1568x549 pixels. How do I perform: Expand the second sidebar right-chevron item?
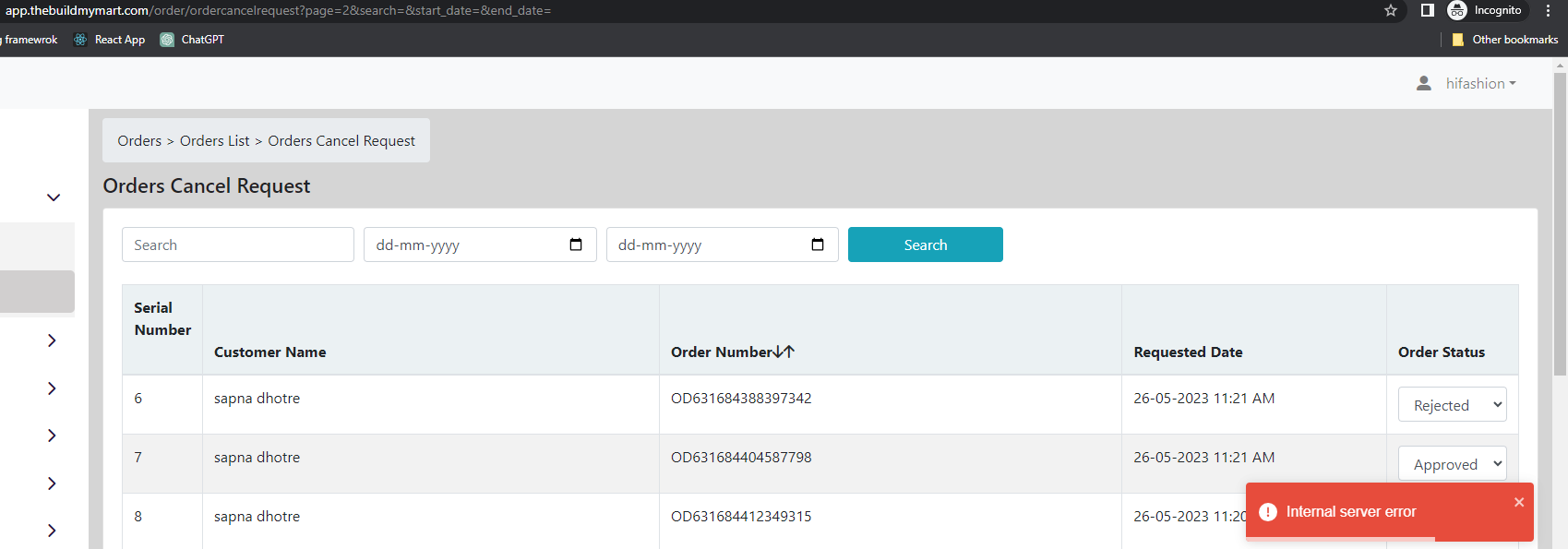click(x=52, y=388)
